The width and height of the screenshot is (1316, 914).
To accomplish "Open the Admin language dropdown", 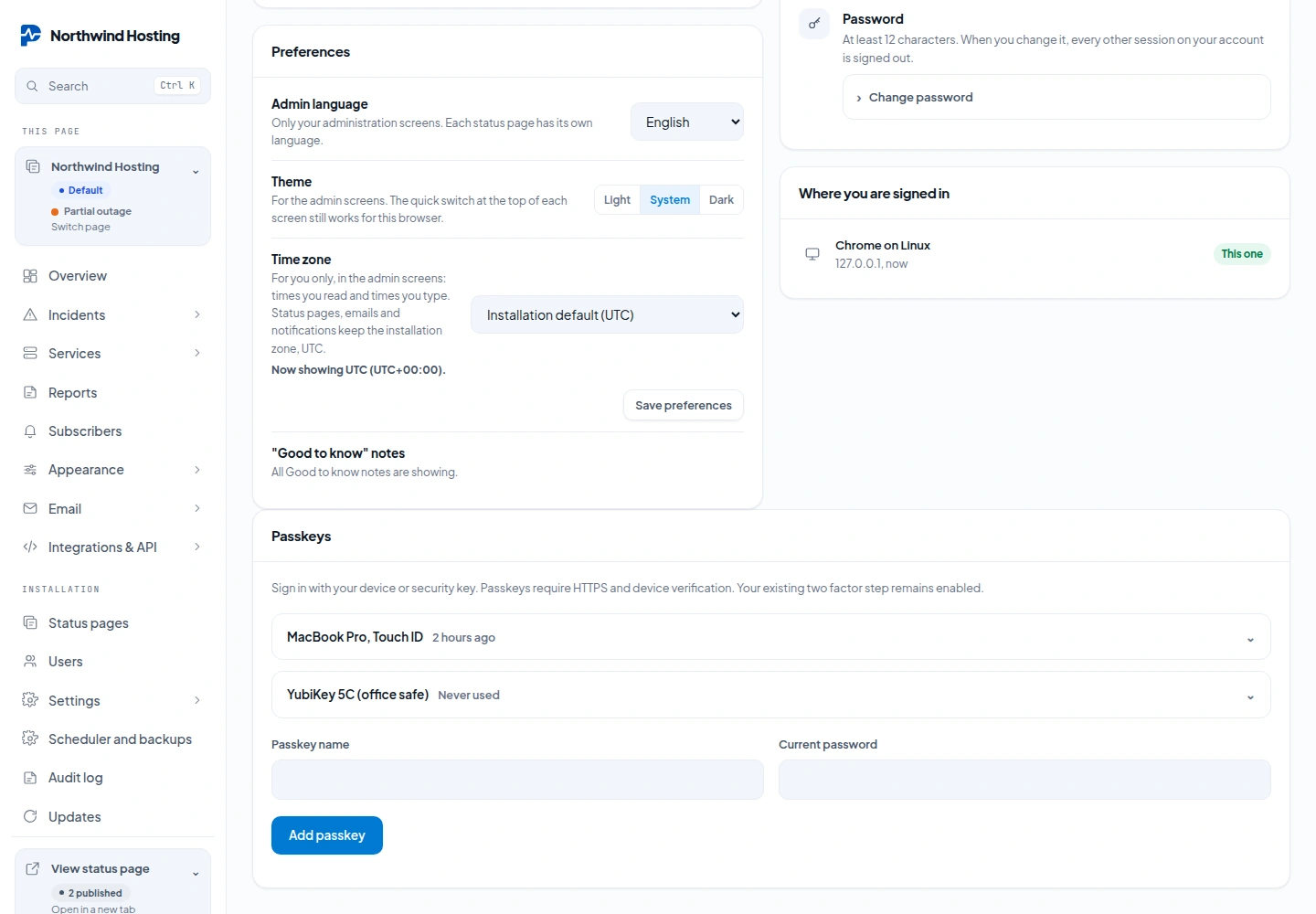I will pos(687,122).
